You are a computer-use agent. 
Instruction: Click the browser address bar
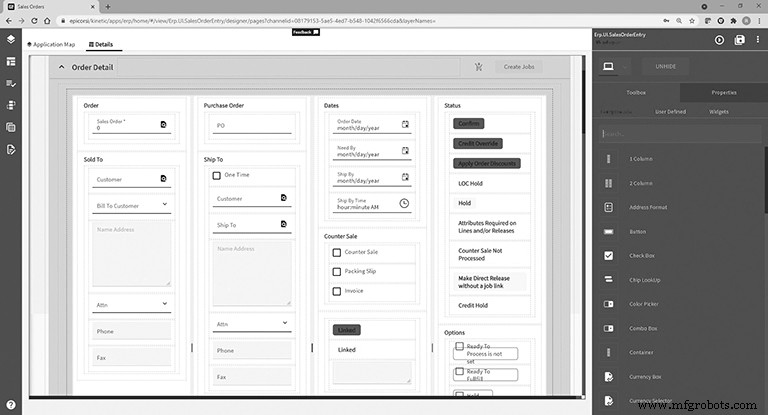[360, 21]
